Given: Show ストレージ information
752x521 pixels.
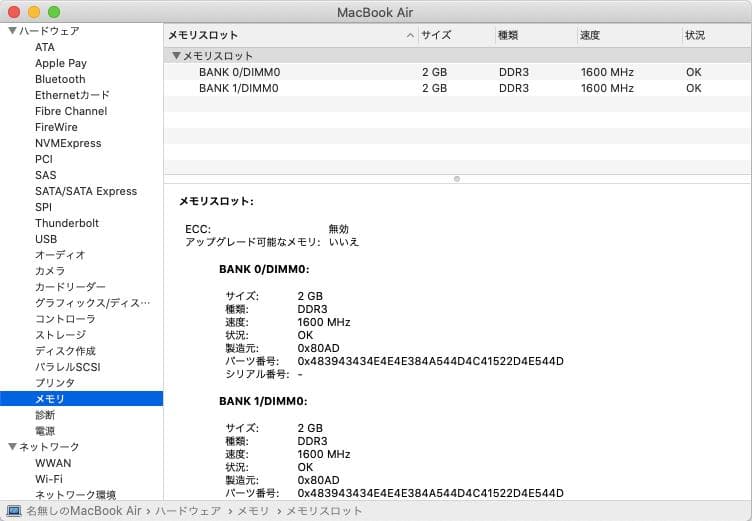Looking at the screenshot, I should coord(60,335).
